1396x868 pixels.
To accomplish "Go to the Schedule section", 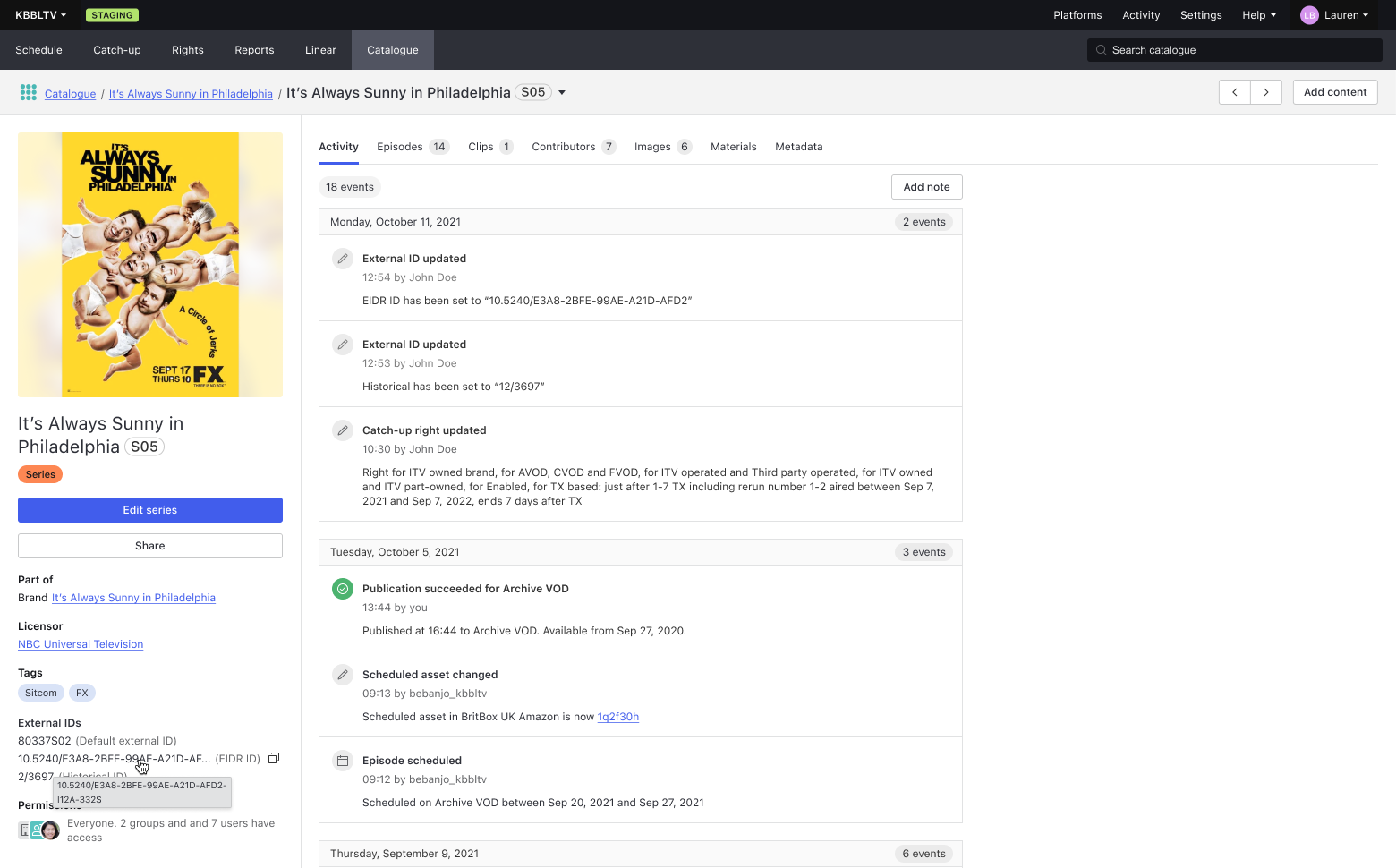I will pos(38,50).
